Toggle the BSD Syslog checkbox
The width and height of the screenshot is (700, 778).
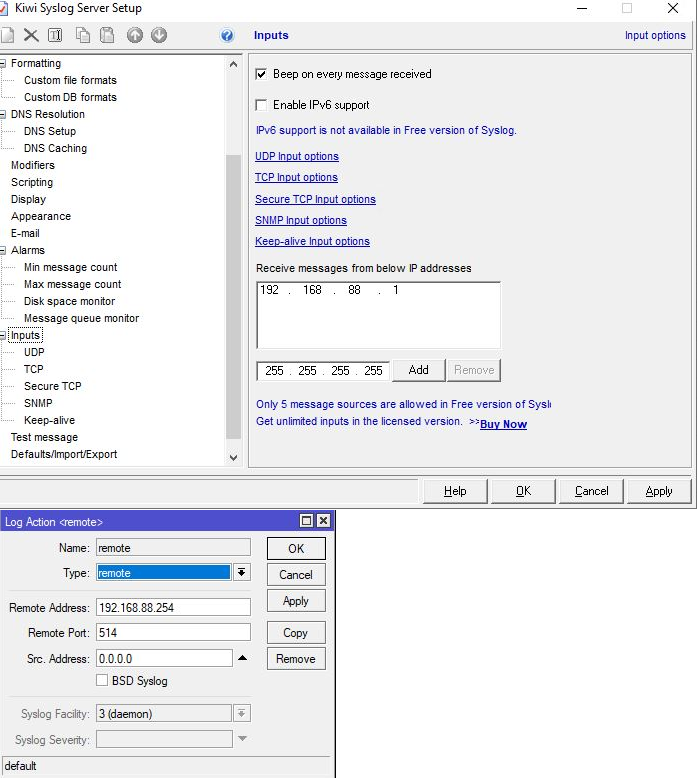pyautogui.click(x=102, y=680)
